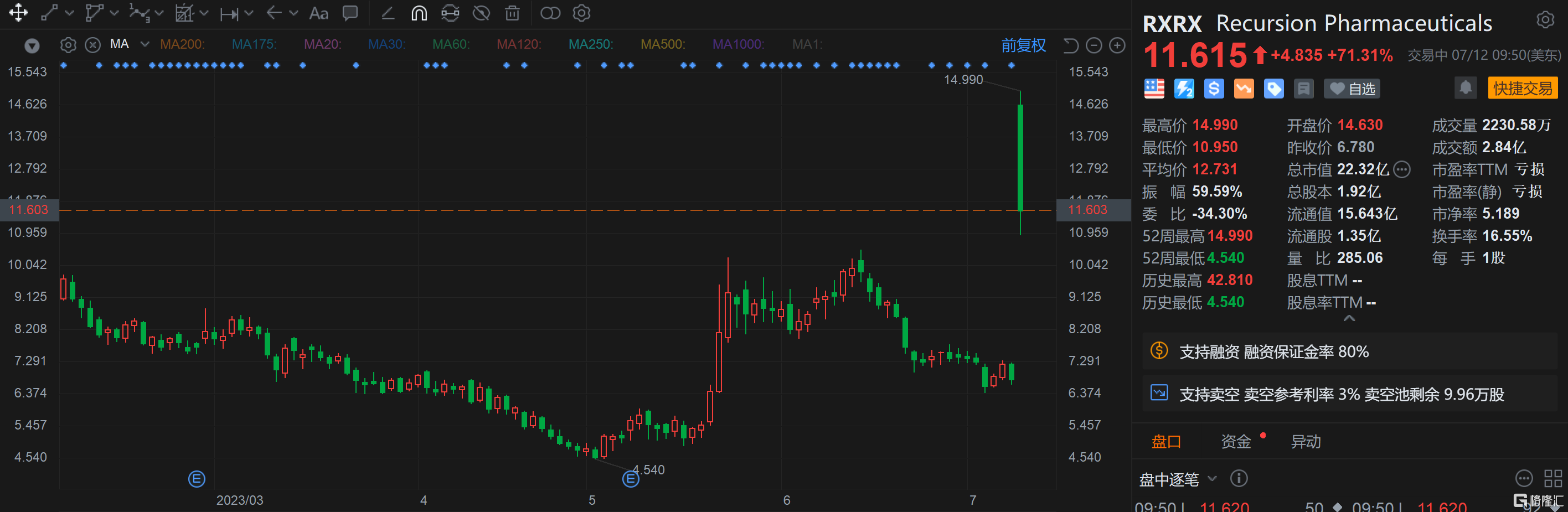
Task: Open MA indicator settings gear
Action: [x=68, y=45]
